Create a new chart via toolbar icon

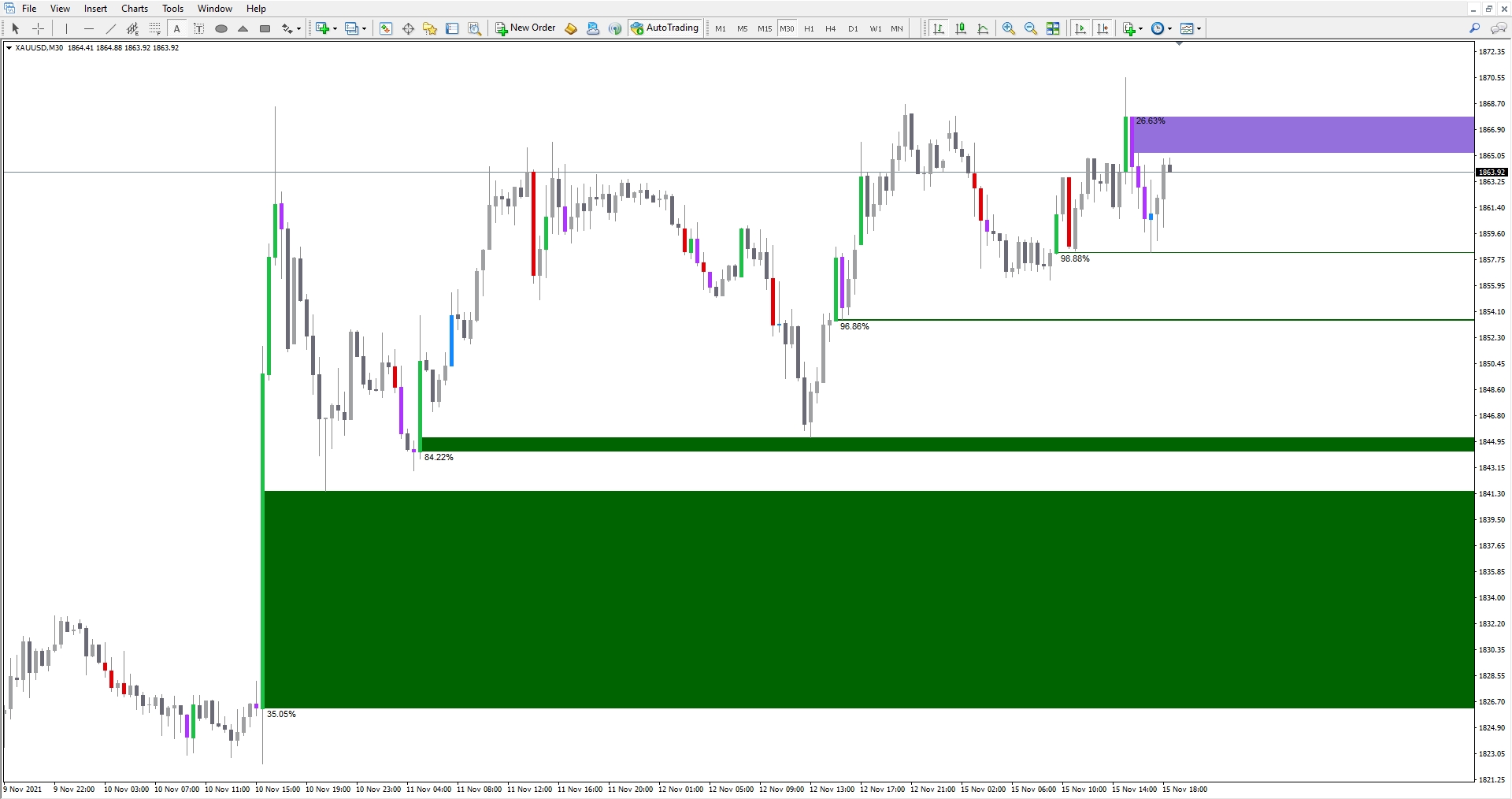(x=322, y=28)
